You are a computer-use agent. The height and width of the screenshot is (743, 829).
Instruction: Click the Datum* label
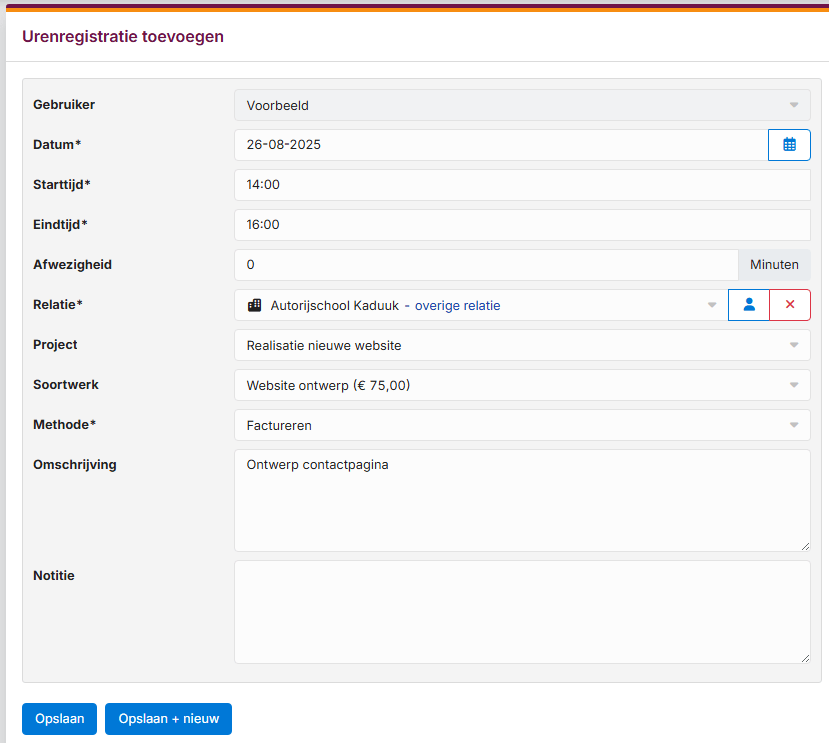point(57,144)
